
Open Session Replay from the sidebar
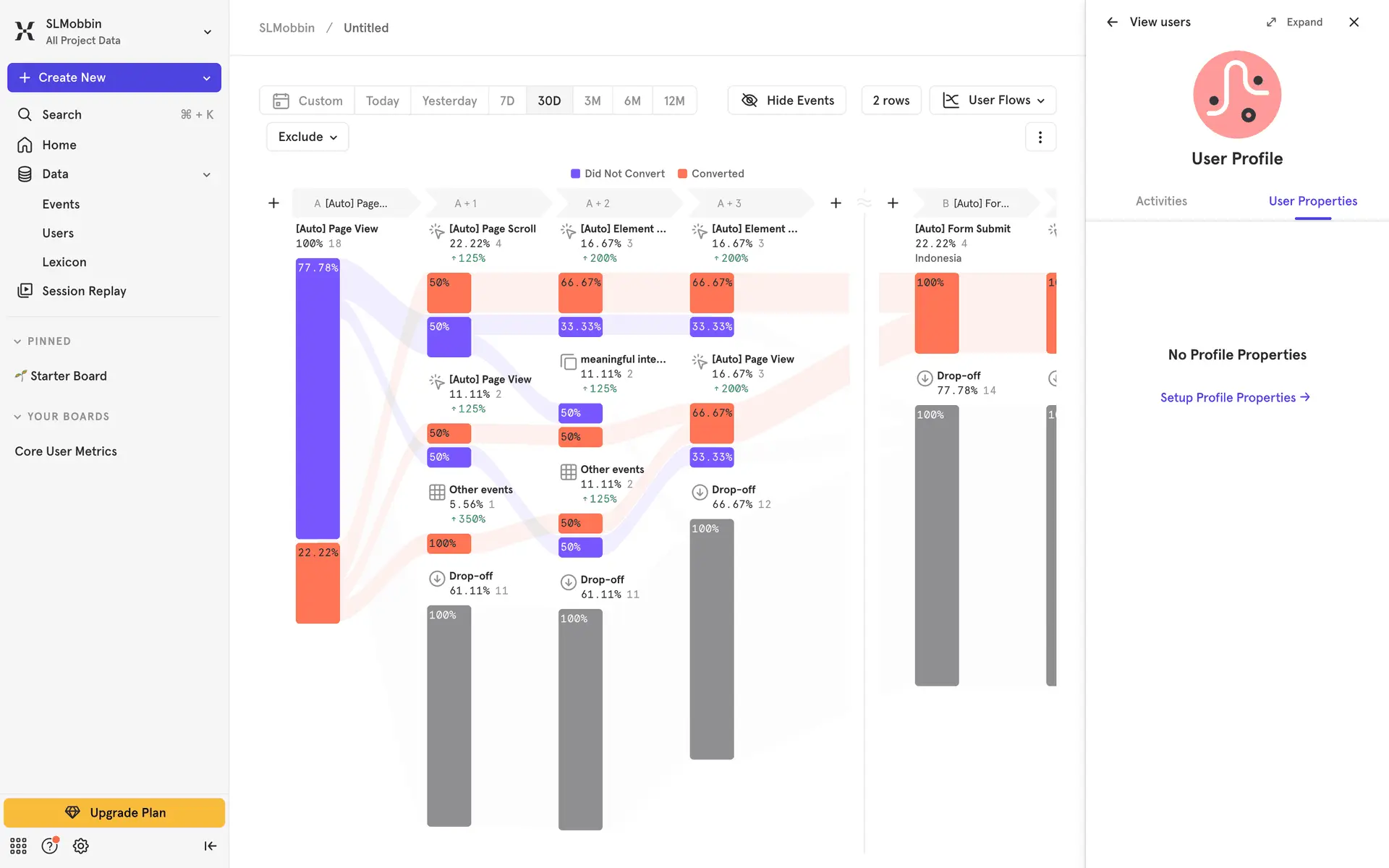click(x=84, y=291)
